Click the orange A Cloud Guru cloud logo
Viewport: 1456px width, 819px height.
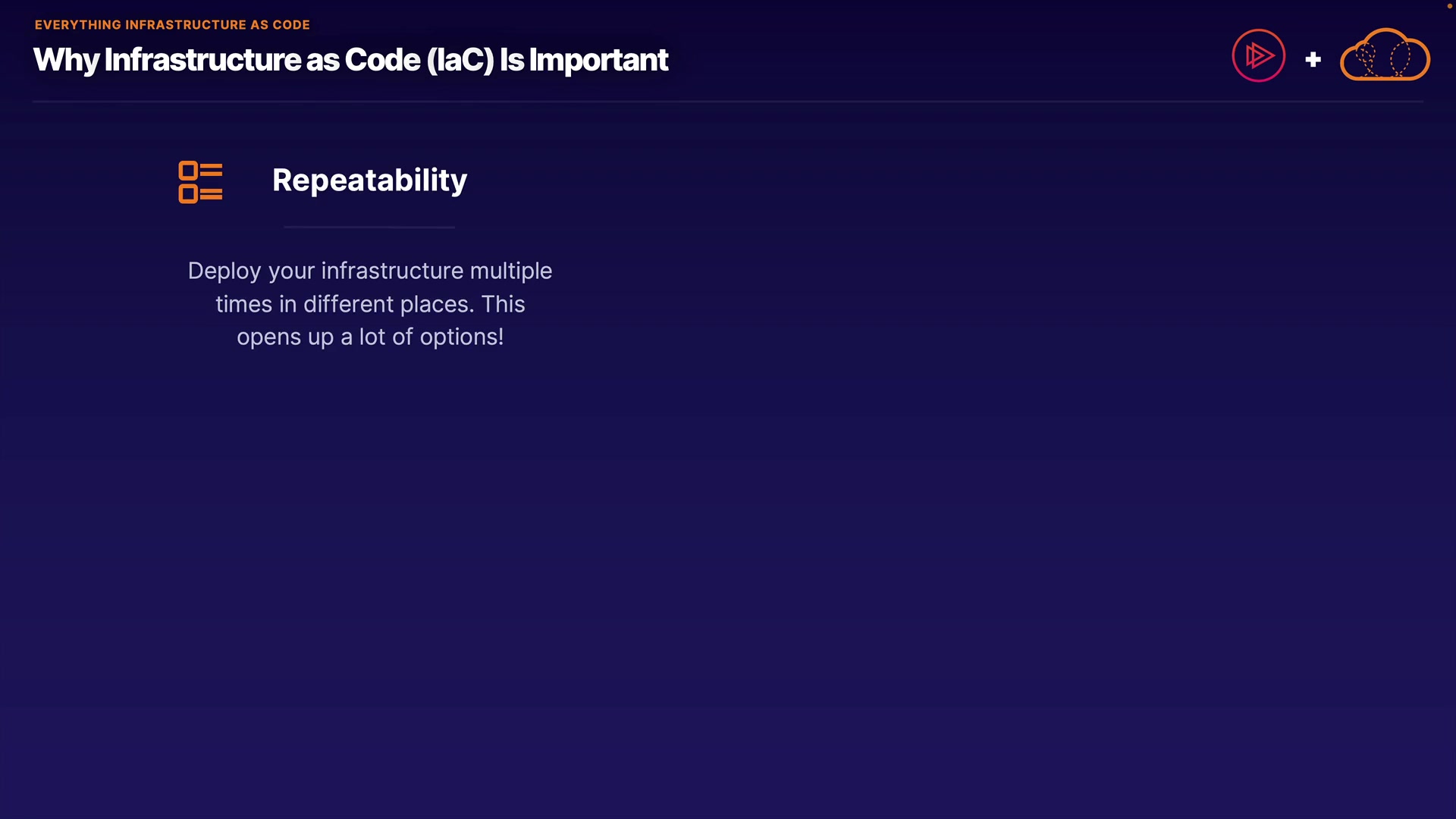point(1385,55)
